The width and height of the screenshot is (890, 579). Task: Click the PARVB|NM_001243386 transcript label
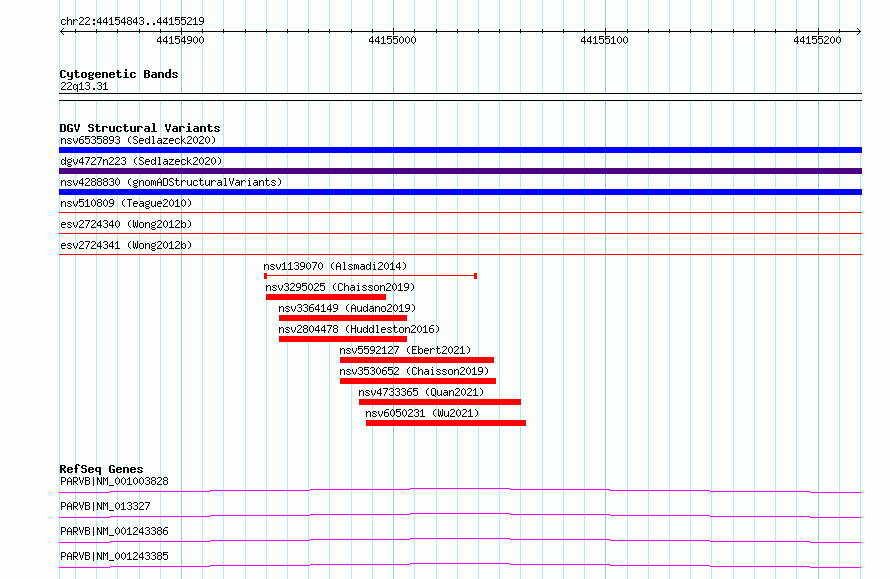pyautogui.click(x=114, y=531)
